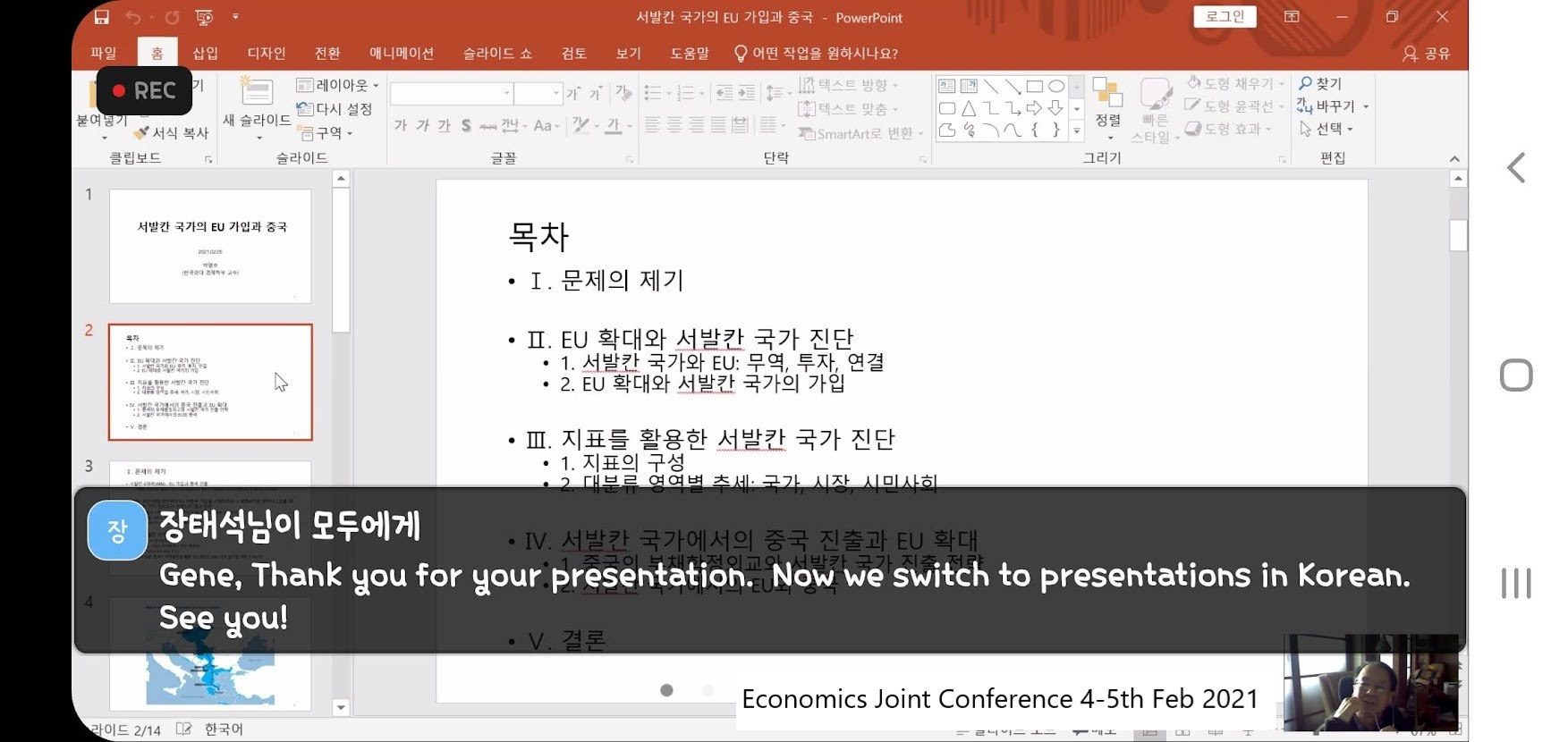Screen dimensions: 1568x742
Task: Start the slide show from the quick access icon
Action: (x=204, y=17)
